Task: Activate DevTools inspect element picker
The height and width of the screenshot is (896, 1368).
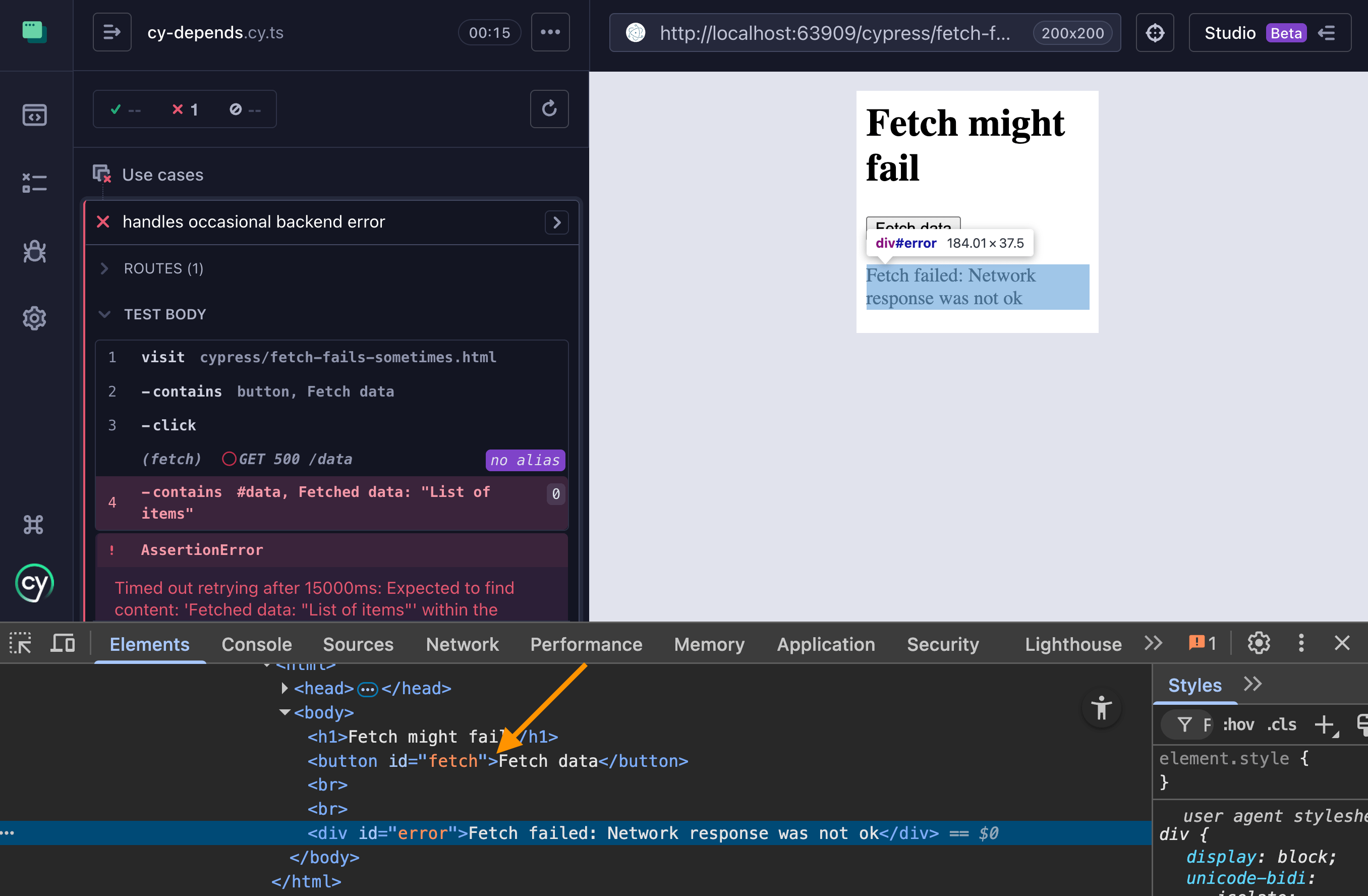Action: click(x=21, y=644)
